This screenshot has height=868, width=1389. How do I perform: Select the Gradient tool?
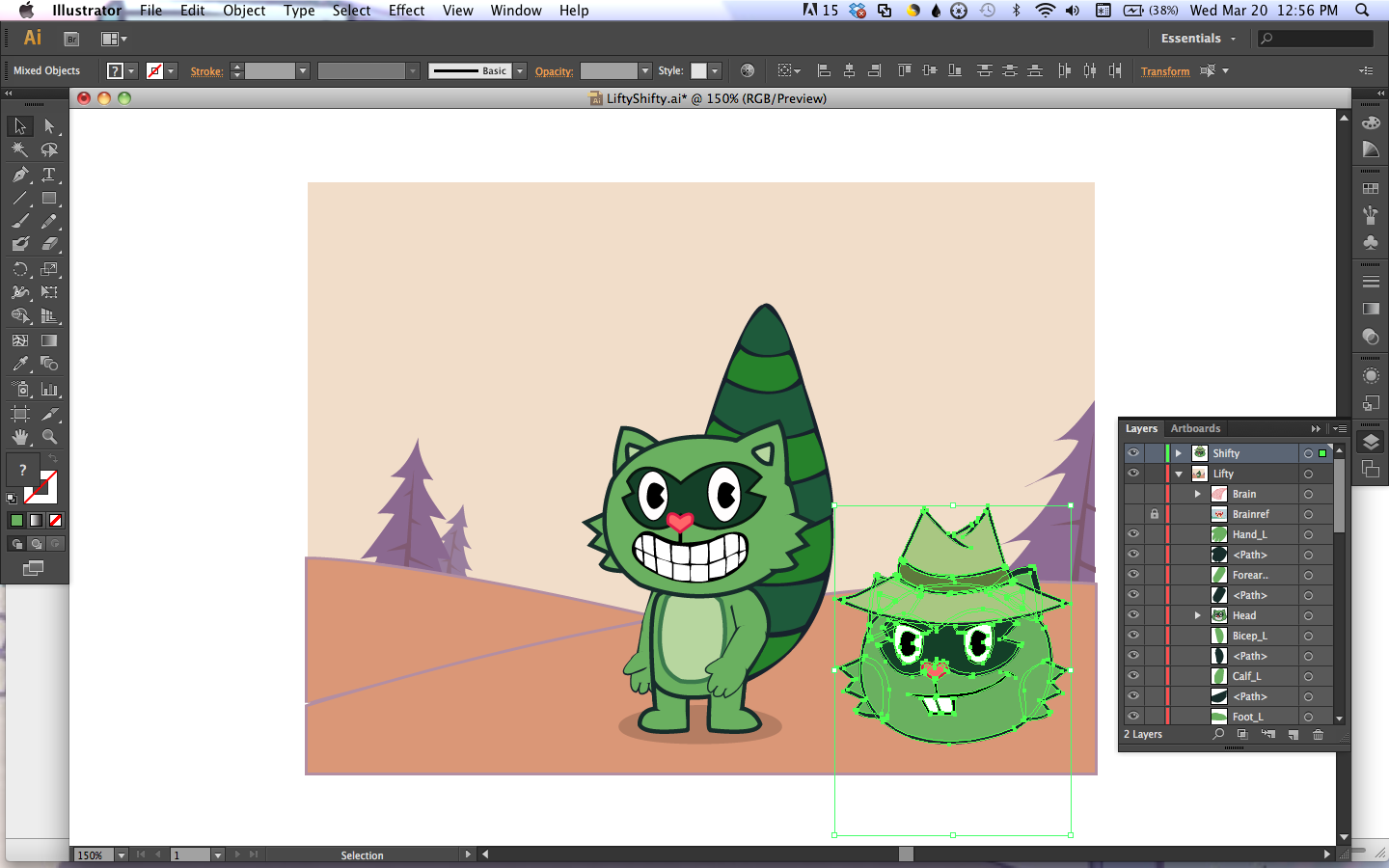pyautogui.click(x=49, y=340)
